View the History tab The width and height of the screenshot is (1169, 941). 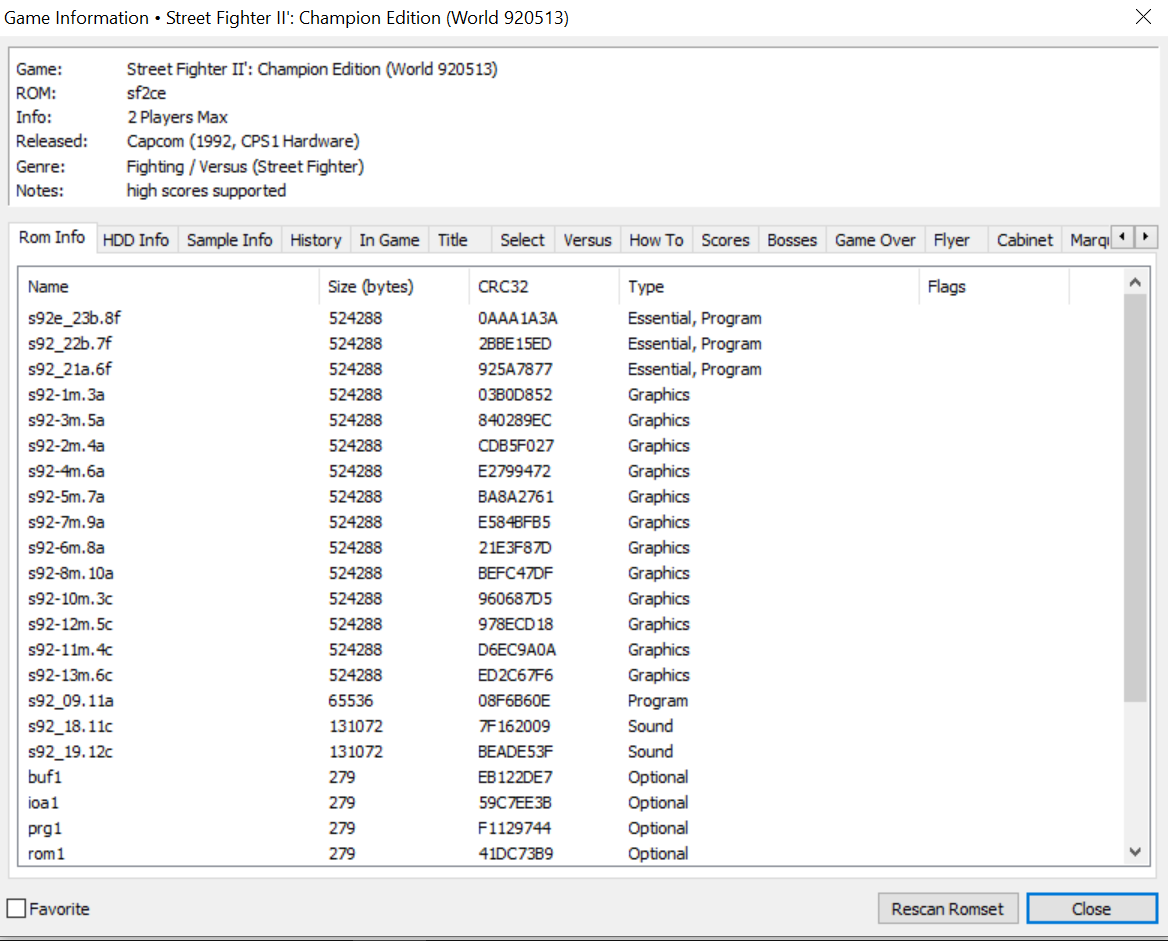point(315,240)
